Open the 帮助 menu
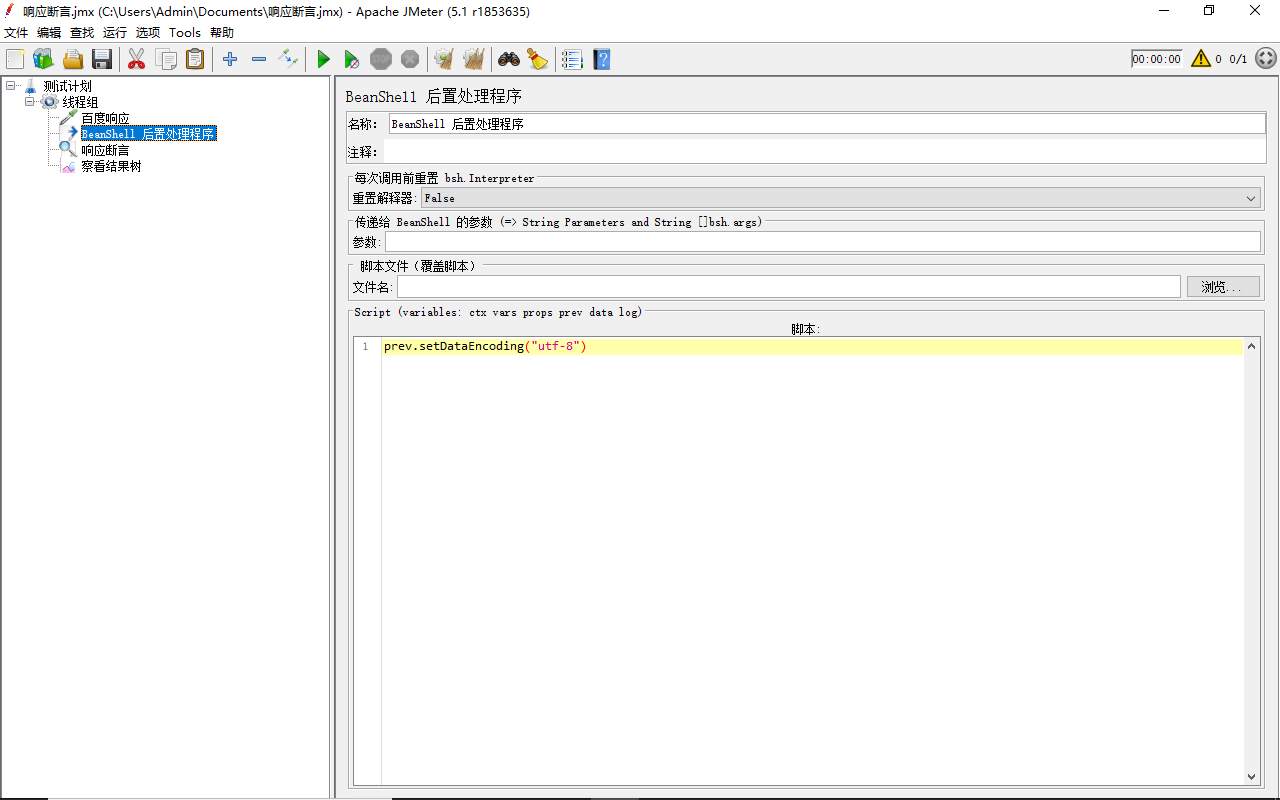The height and width of the screenshot is (800, 1280). click(222, 33)
